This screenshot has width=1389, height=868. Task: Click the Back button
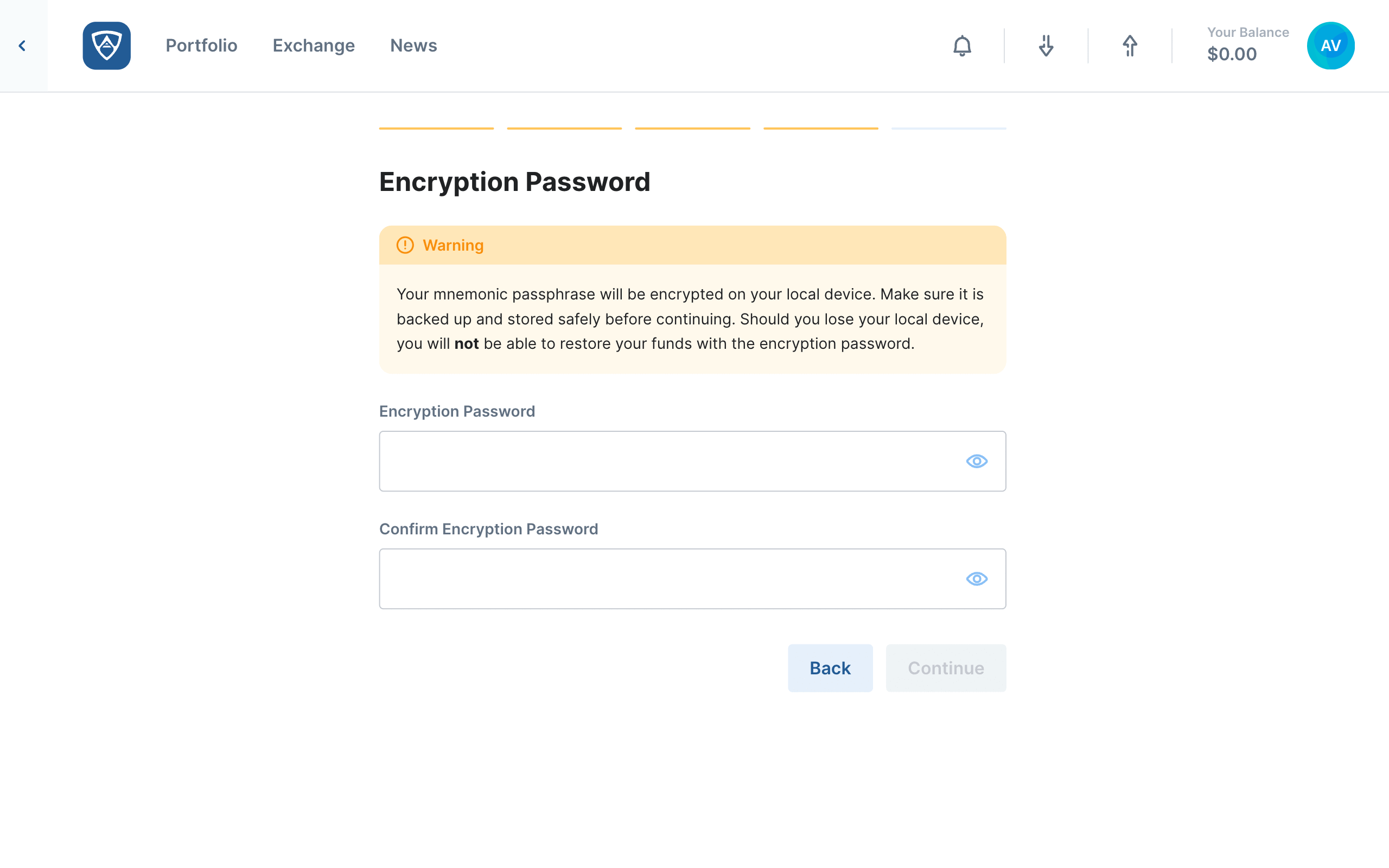point(830,668)
